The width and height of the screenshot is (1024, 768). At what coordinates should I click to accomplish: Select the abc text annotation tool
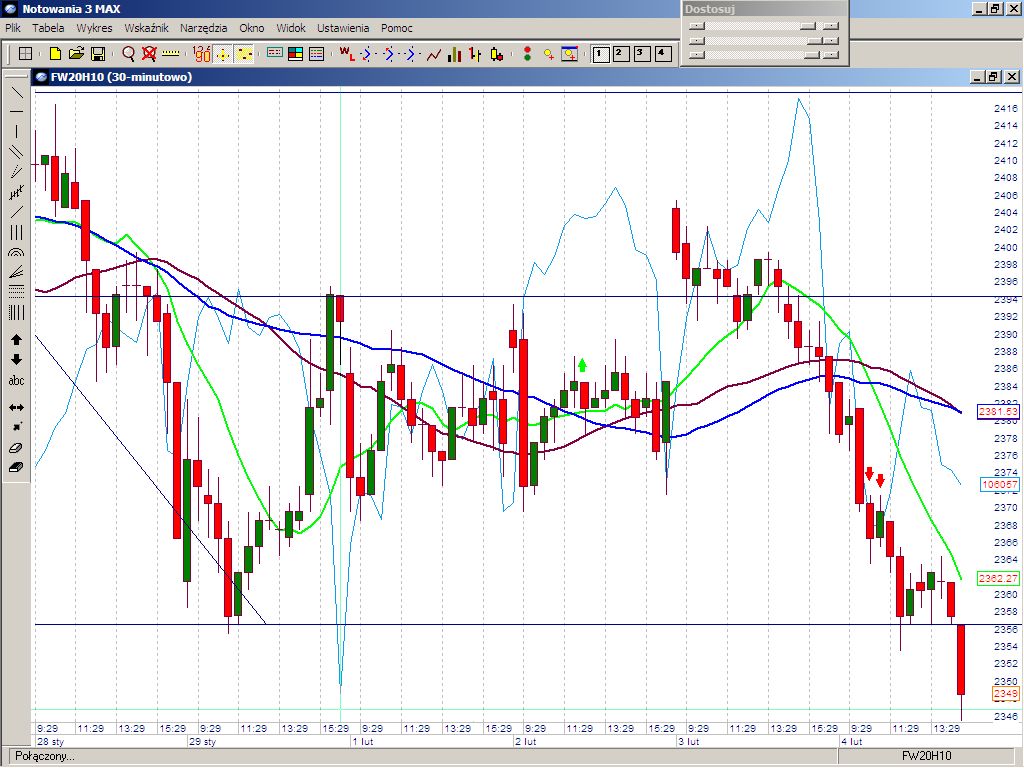click(16, 381)
